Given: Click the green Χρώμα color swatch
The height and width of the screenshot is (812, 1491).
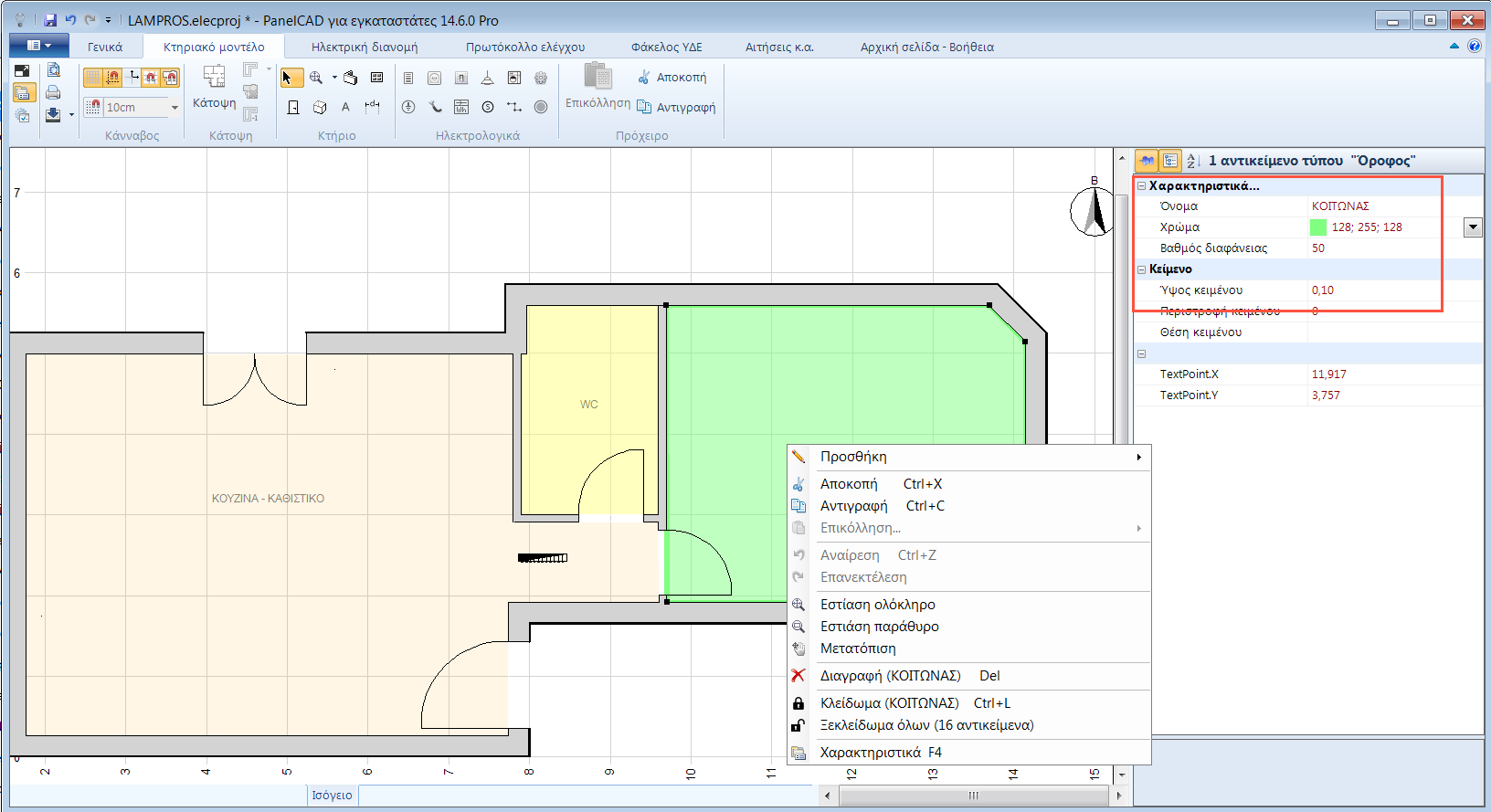Looking at the screenshot, I should [1318, 227].
